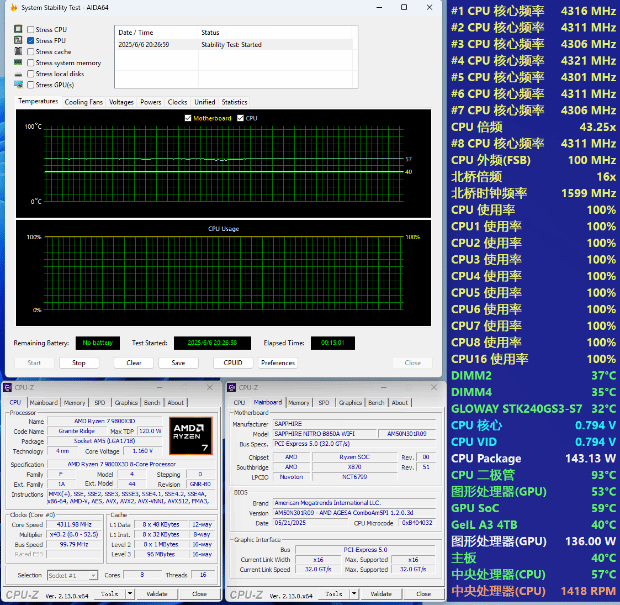The width and height of the screenshot is (620, 605).
Task: Click the Elapsed Time value 00:15:01
Action: pos(333,343)
